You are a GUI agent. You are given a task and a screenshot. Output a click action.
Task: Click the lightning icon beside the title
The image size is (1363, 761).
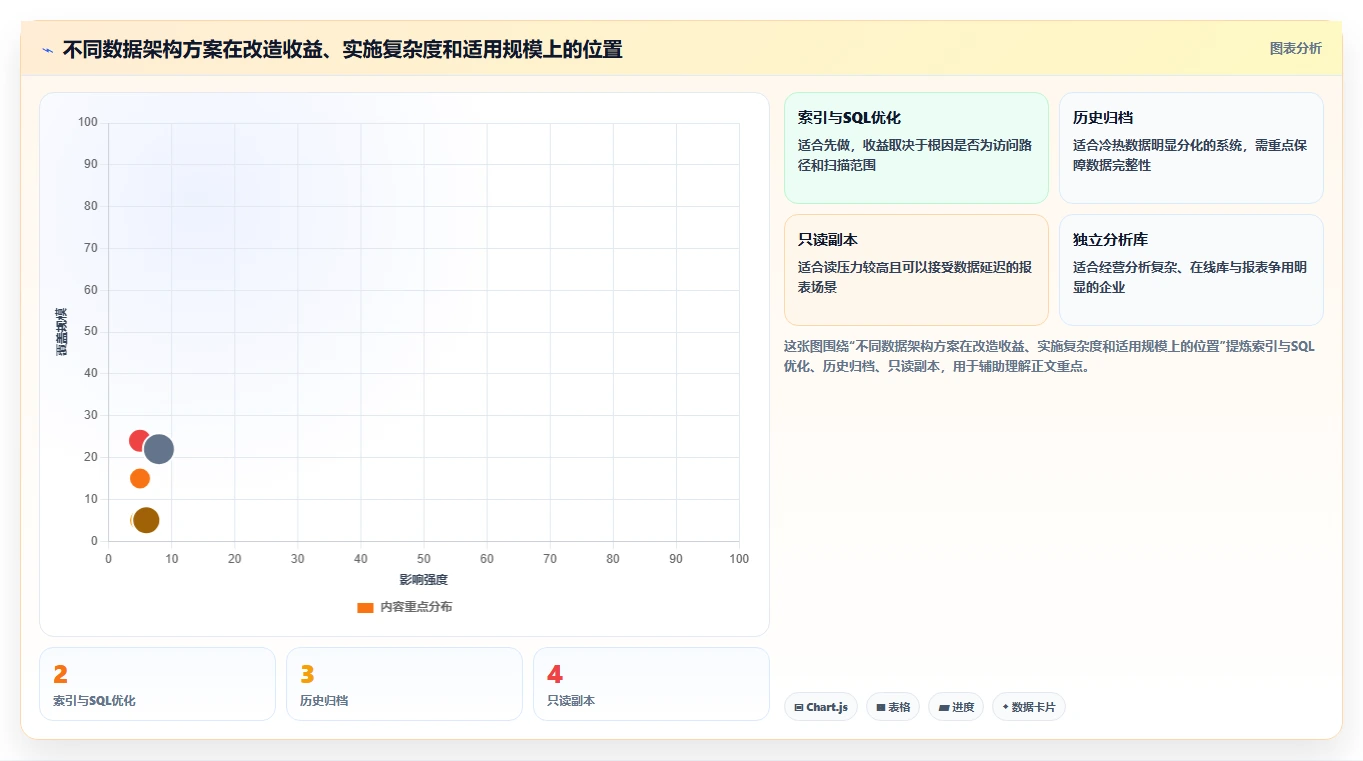point(48,50)
